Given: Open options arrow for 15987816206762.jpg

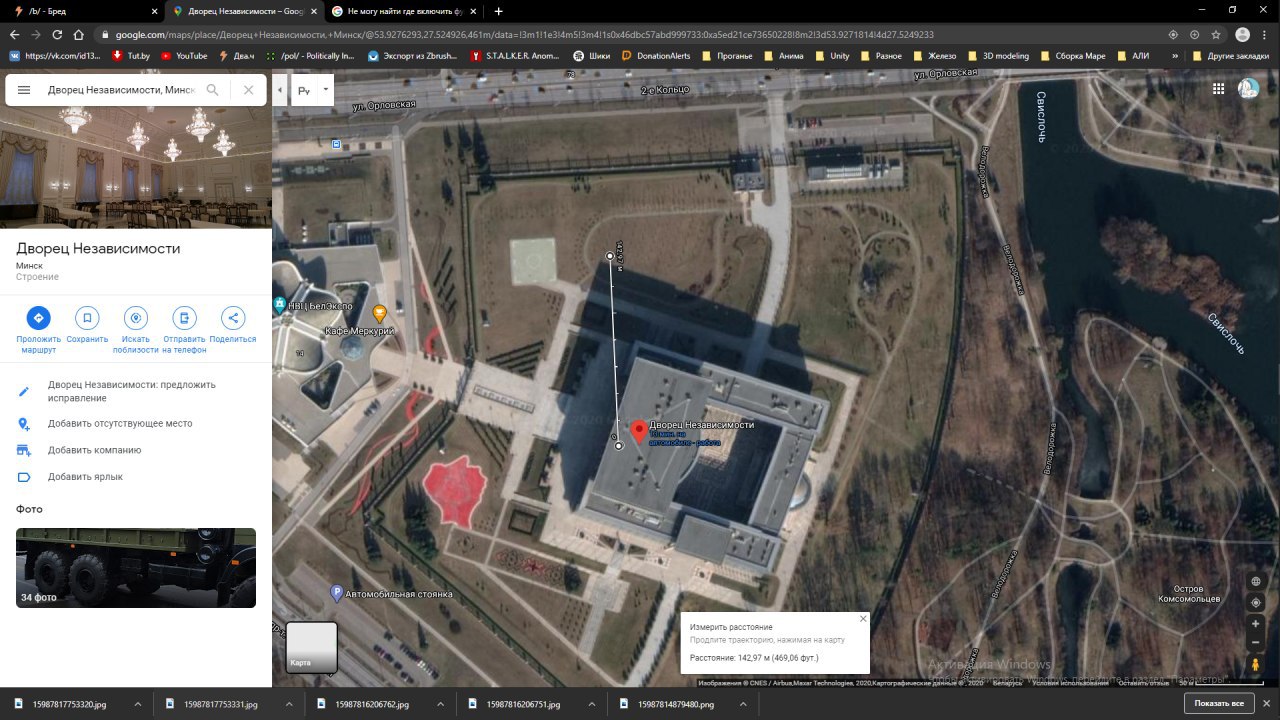Looking at the screenshot, I should coord(439,704).
